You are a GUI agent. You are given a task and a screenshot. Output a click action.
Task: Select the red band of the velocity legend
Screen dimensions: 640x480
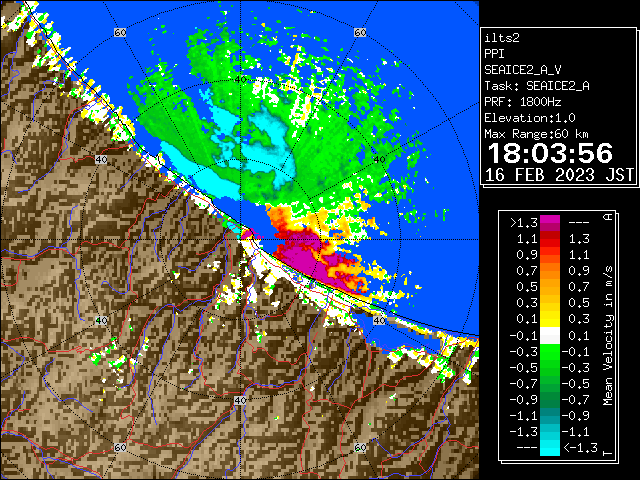(550, 239)
